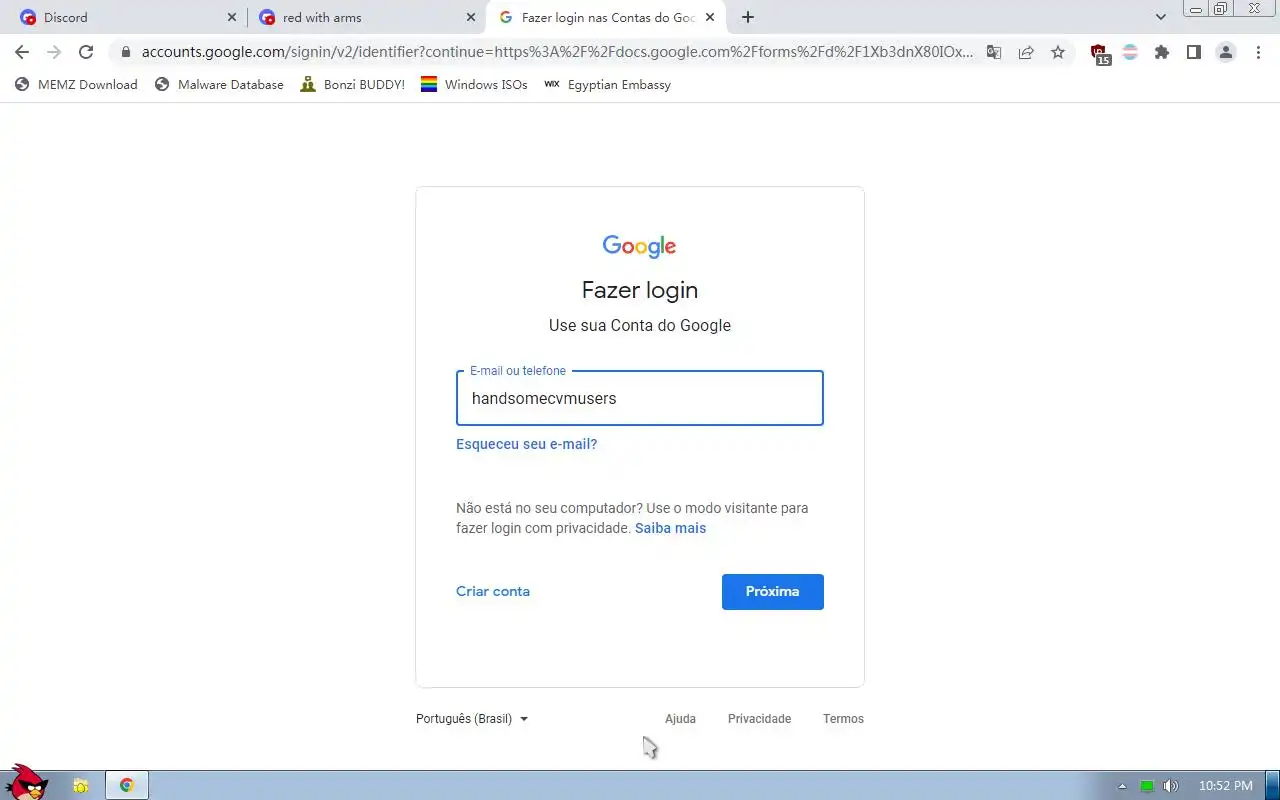This screenshot has width=1280, height=800.
Task: Click Criar conta link
Action: 493,591
